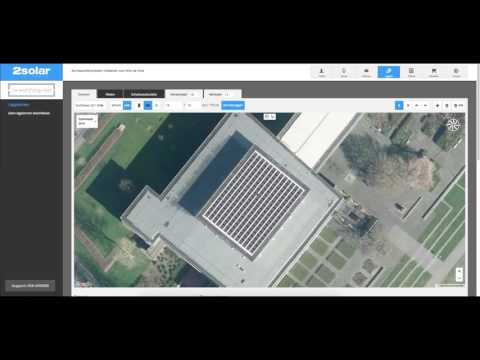
Task: Switch to the first dark tab above the map
Action: [x=110, y=94]
